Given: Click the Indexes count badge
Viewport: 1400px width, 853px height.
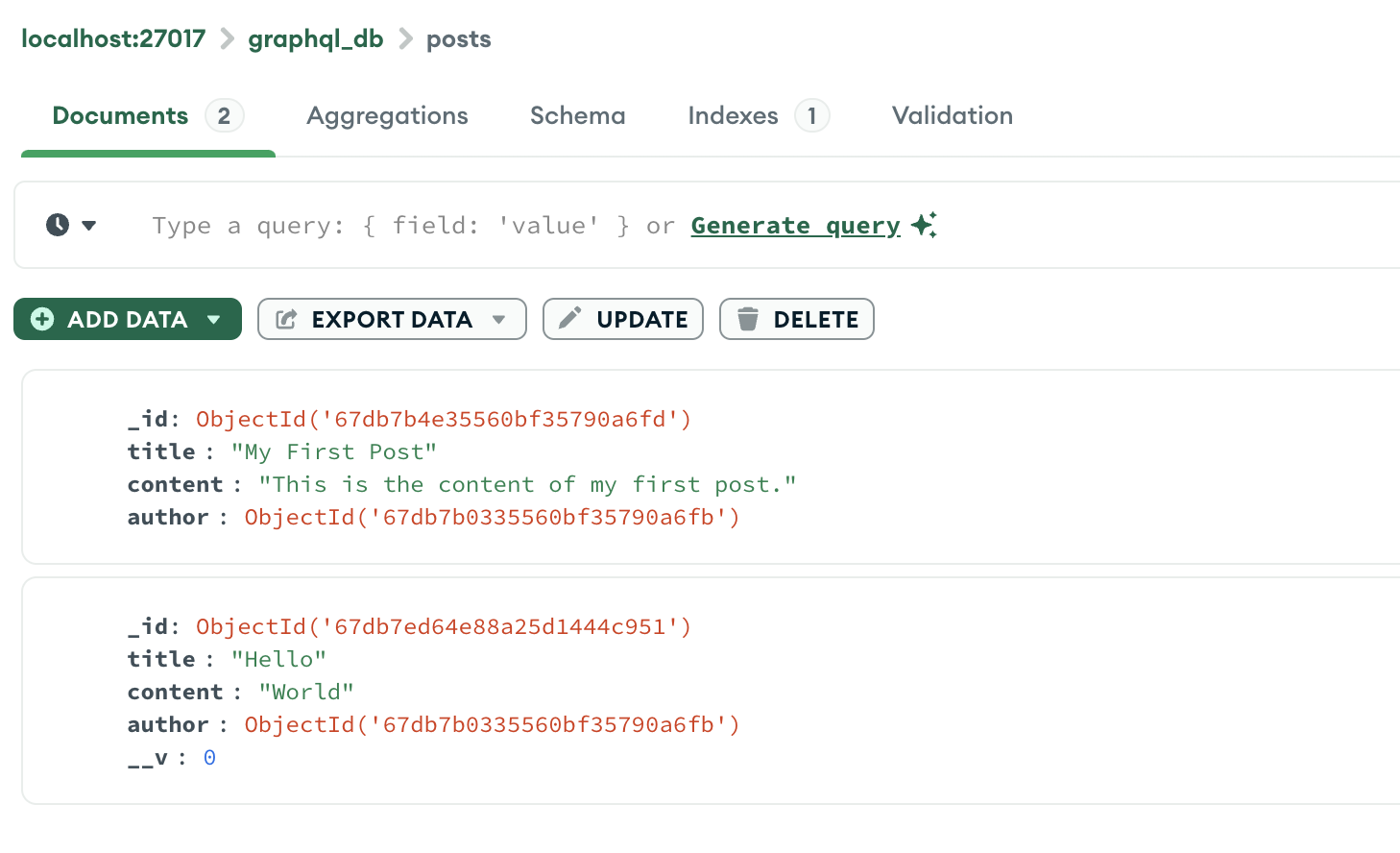Looking at the screenshot, I should click(x=812, y=115).
